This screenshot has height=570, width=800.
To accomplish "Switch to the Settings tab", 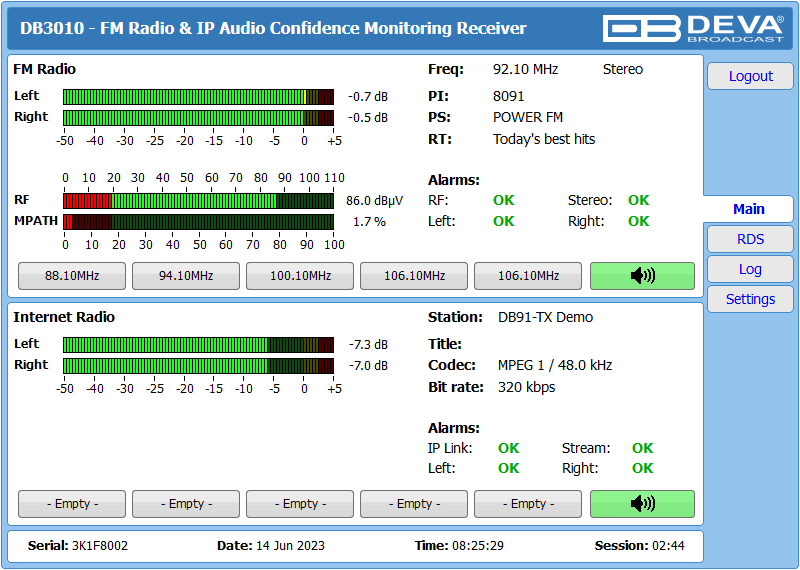I will click(750, 300).
